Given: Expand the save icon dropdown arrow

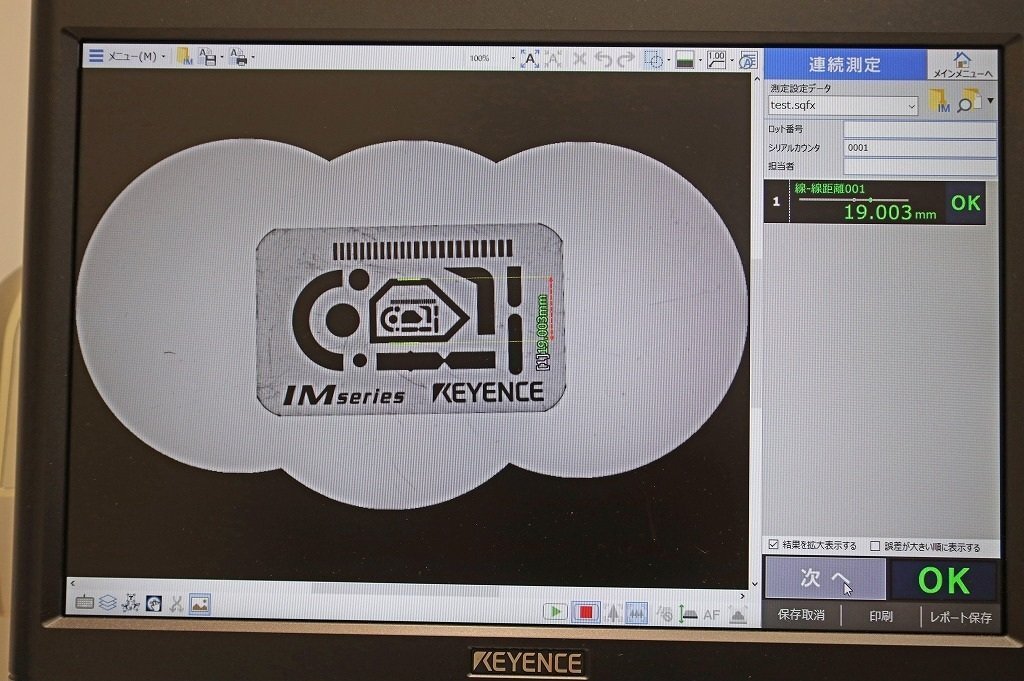Looking at the screenshot, I should [222, 57].
